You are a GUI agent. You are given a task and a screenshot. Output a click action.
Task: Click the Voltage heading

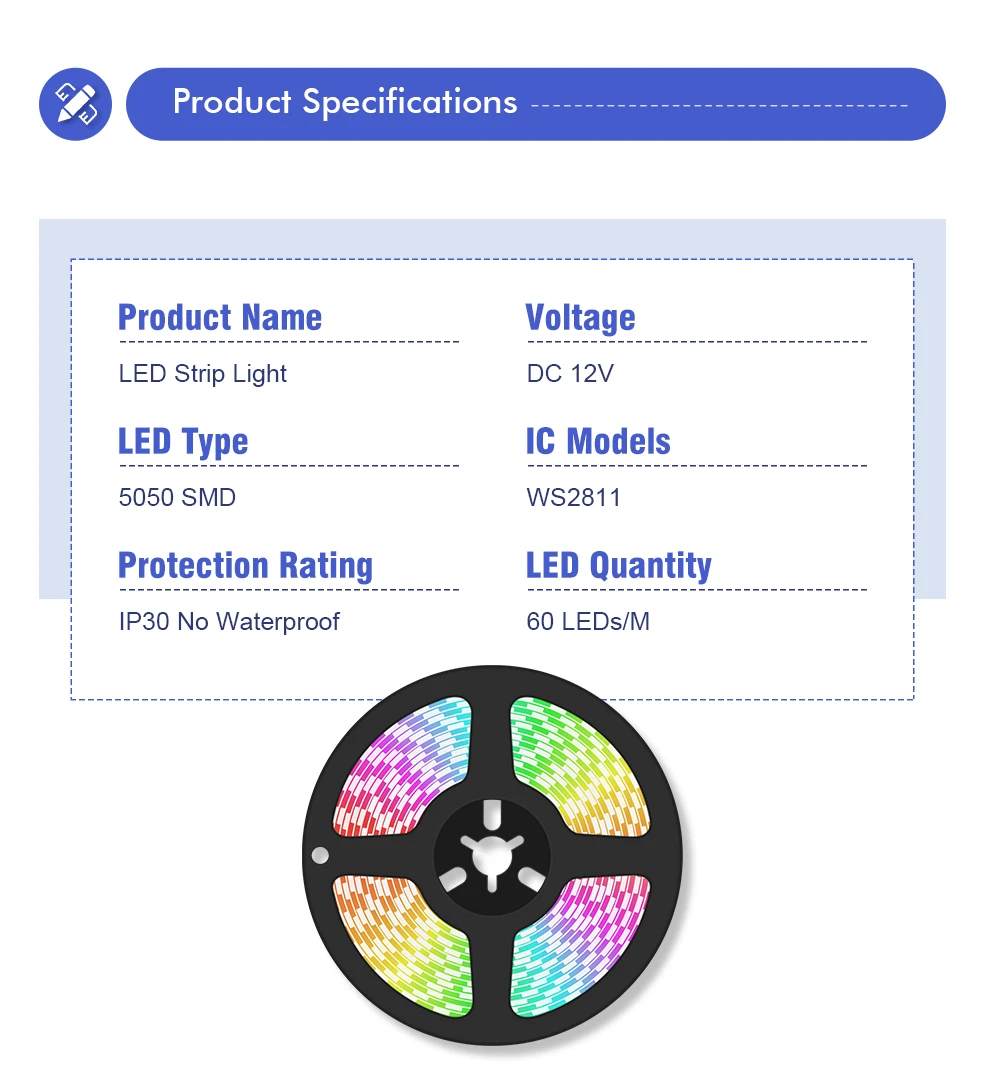coord(580,317)
